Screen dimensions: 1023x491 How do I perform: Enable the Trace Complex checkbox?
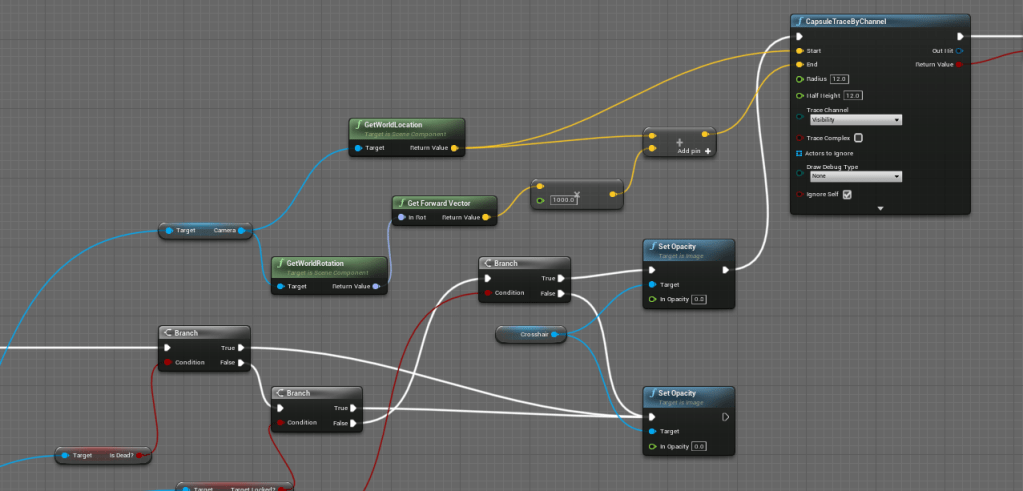tap(858, 138)
